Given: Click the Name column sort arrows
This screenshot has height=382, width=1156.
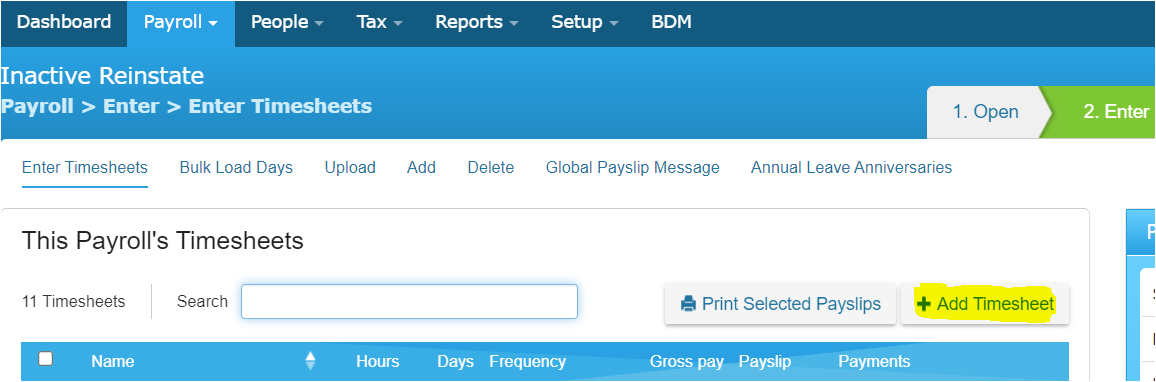Looking at the screenshot, I should coord(310,361).
